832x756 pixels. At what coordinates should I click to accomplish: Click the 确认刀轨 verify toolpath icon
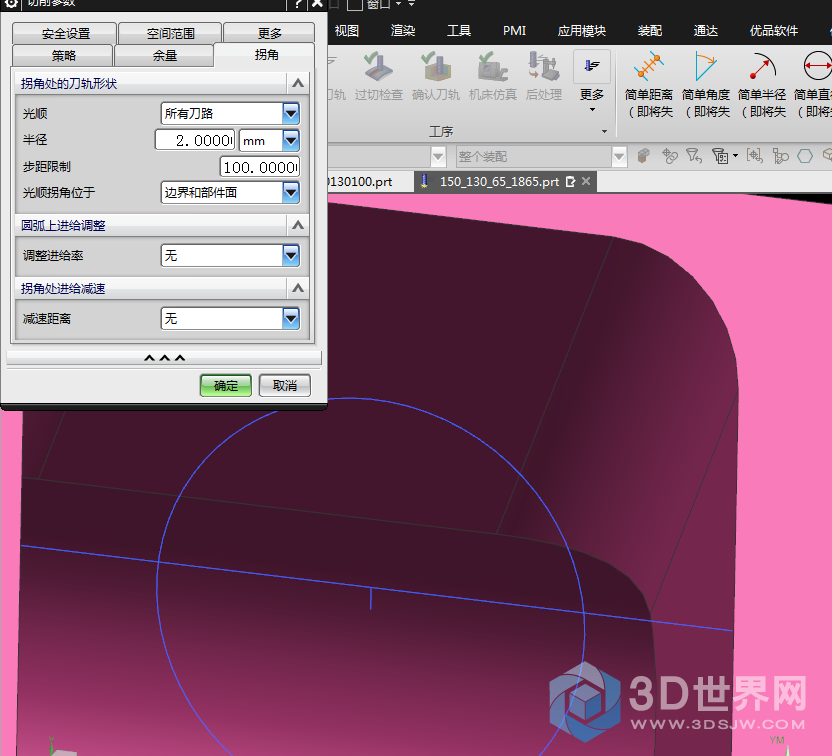[x=436, y=66]
